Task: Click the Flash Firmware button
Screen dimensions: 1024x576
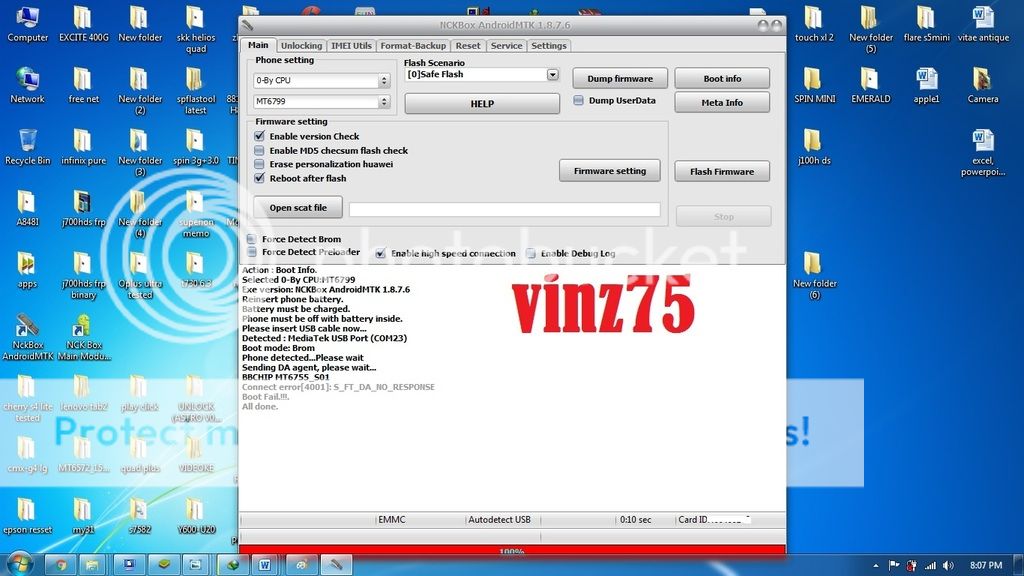Action: [721, 171]
